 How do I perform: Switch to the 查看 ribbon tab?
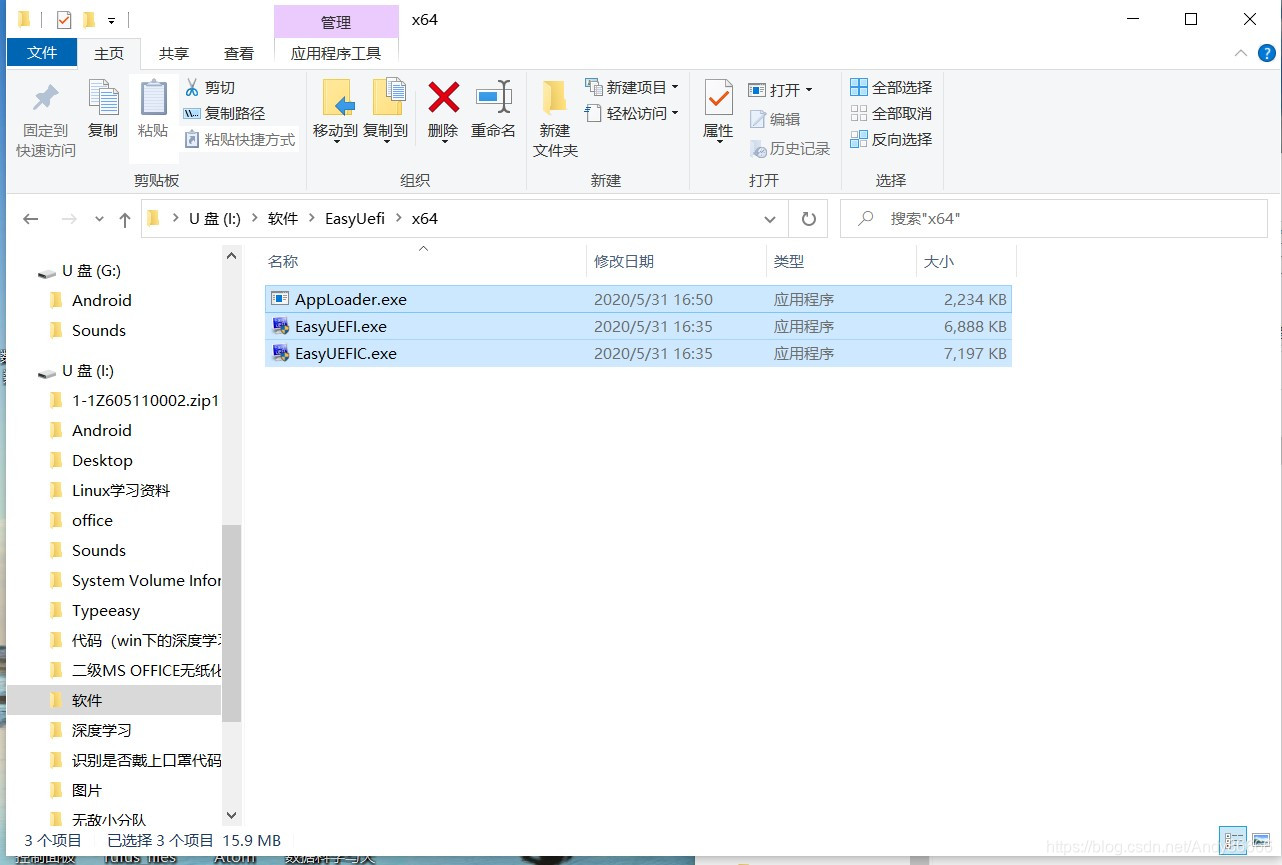coord(239,53)
